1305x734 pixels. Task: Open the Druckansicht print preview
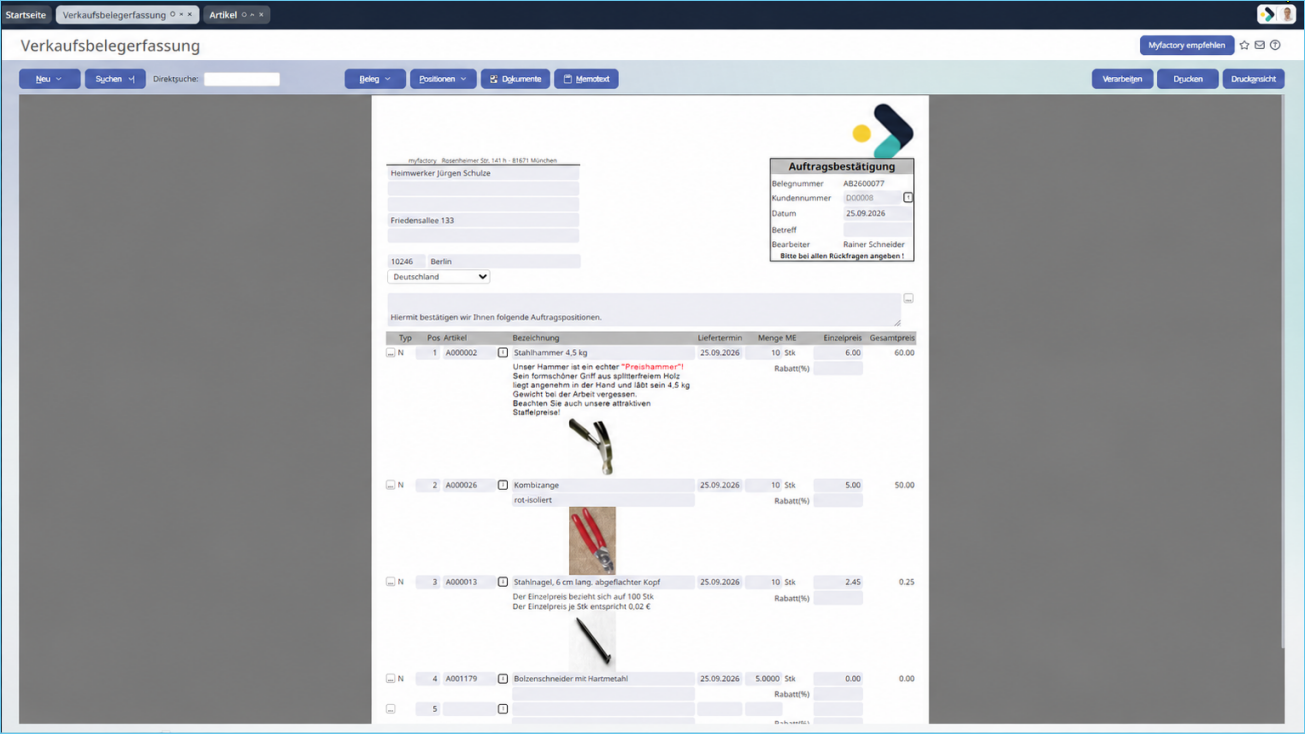point(1253,79)
